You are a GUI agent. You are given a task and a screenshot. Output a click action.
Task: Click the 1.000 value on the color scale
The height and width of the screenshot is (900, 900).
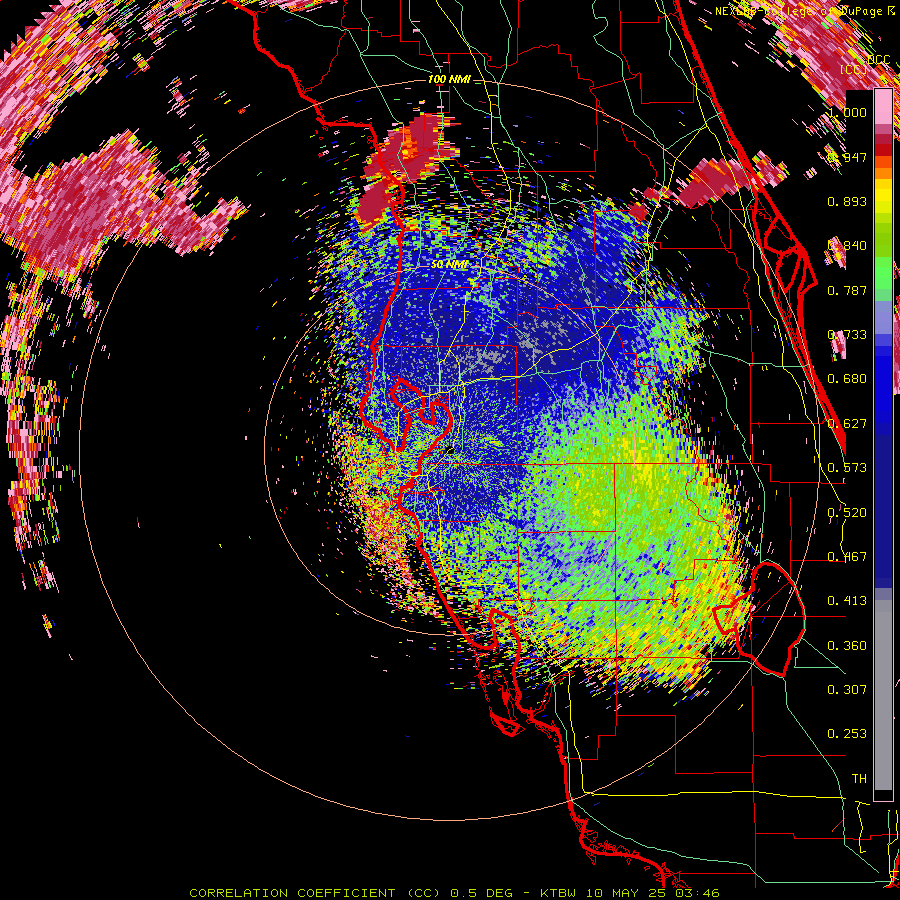point(847,112)
